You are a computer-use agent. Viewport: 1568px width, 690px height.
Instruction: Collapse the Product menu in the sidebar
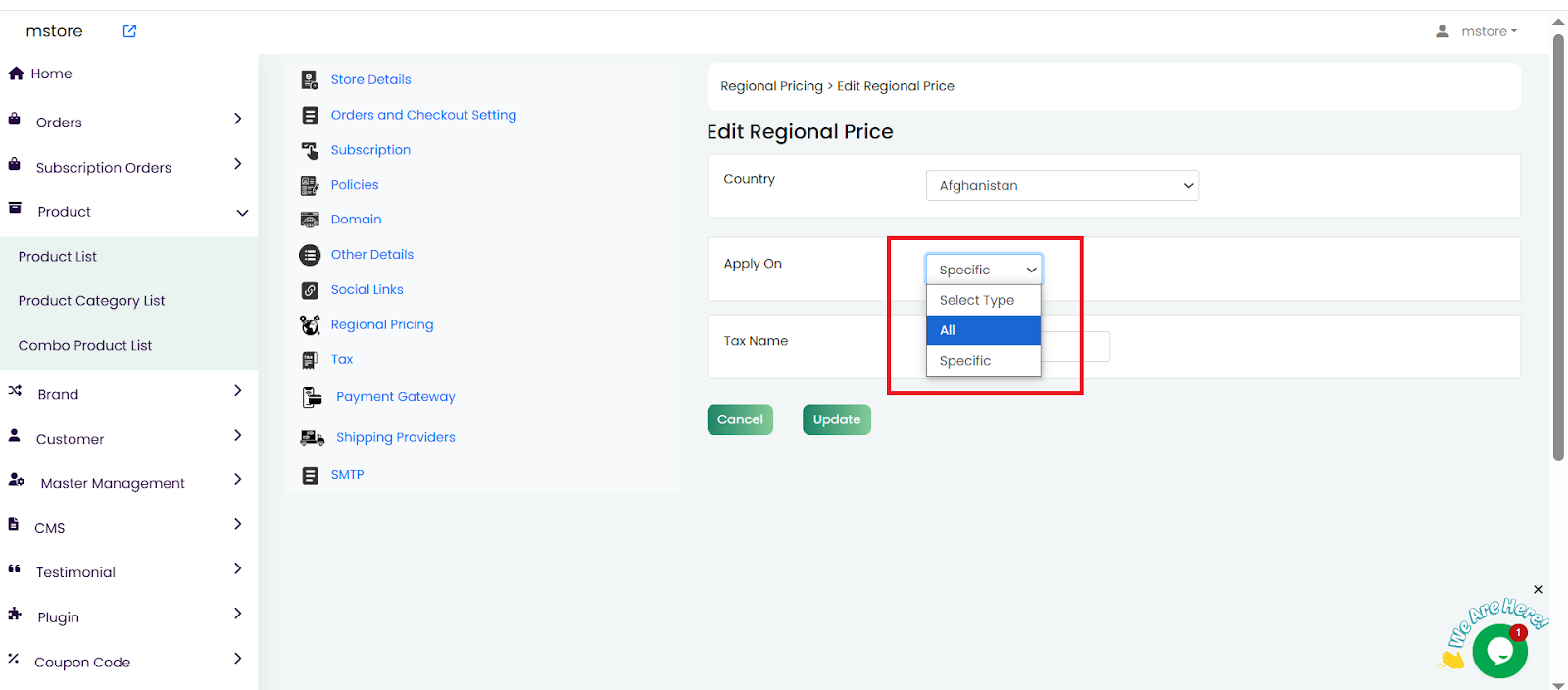pos(242,213)
